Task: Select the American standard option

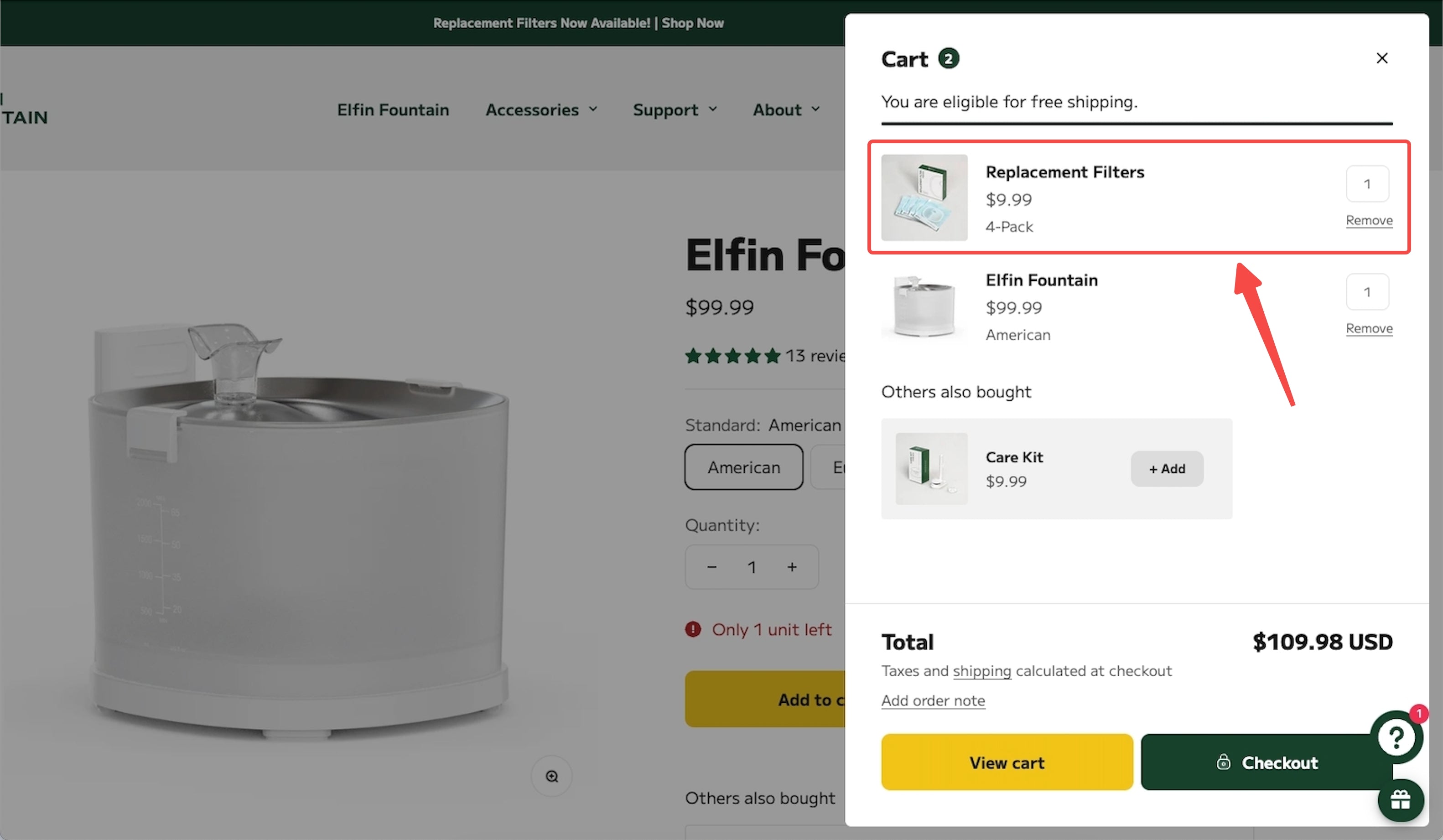Action: point(743,467)
